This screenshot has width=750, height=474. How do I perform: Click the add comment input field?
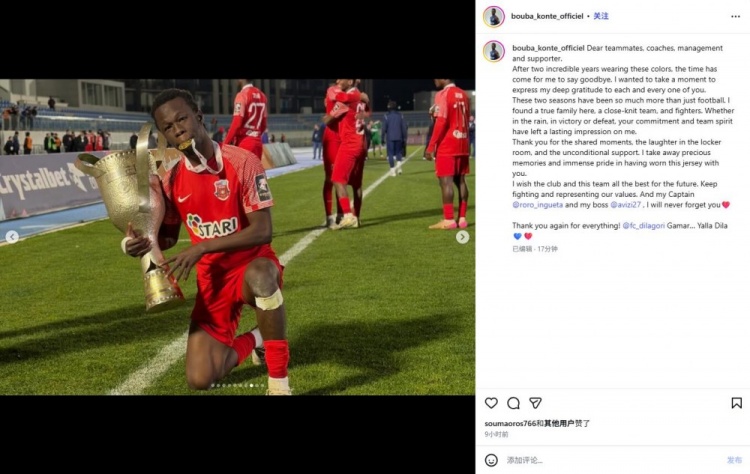tap(612, 460)
